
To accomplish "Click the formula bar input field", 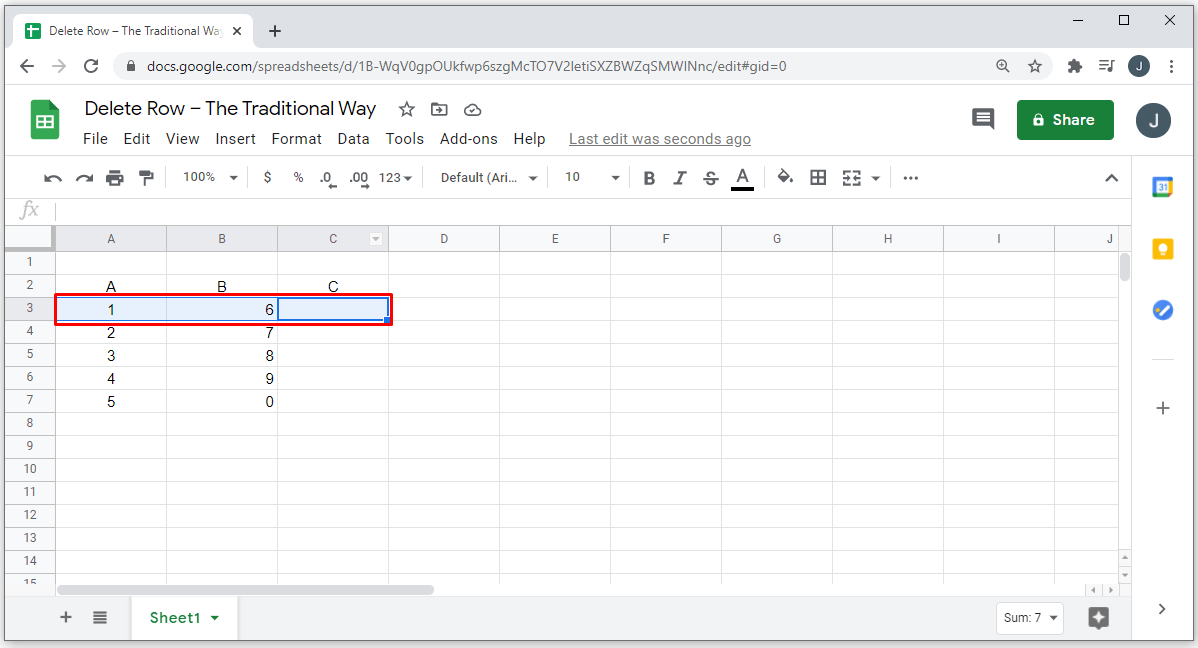I will click(580, 210).
